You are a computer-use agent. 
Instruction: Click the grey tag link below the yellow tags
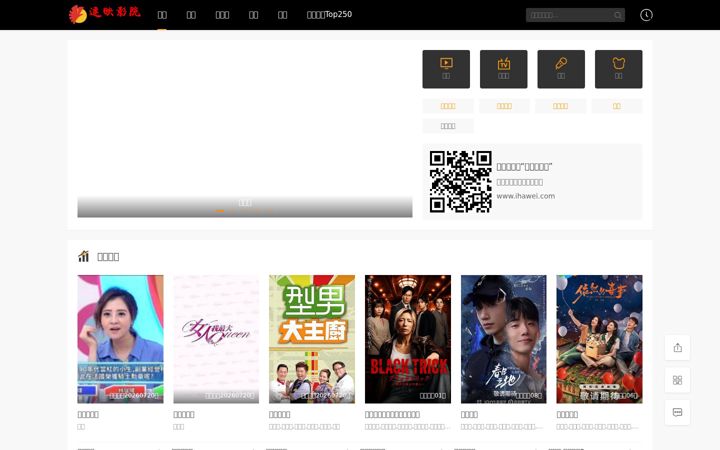tap(448, 126)
